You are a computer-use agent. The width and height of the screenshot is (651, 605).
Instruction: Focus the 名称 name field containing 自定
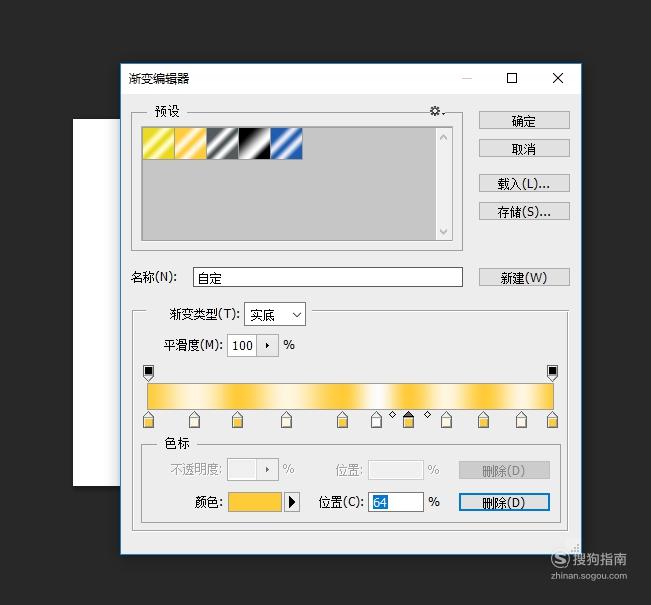(328, 277)
